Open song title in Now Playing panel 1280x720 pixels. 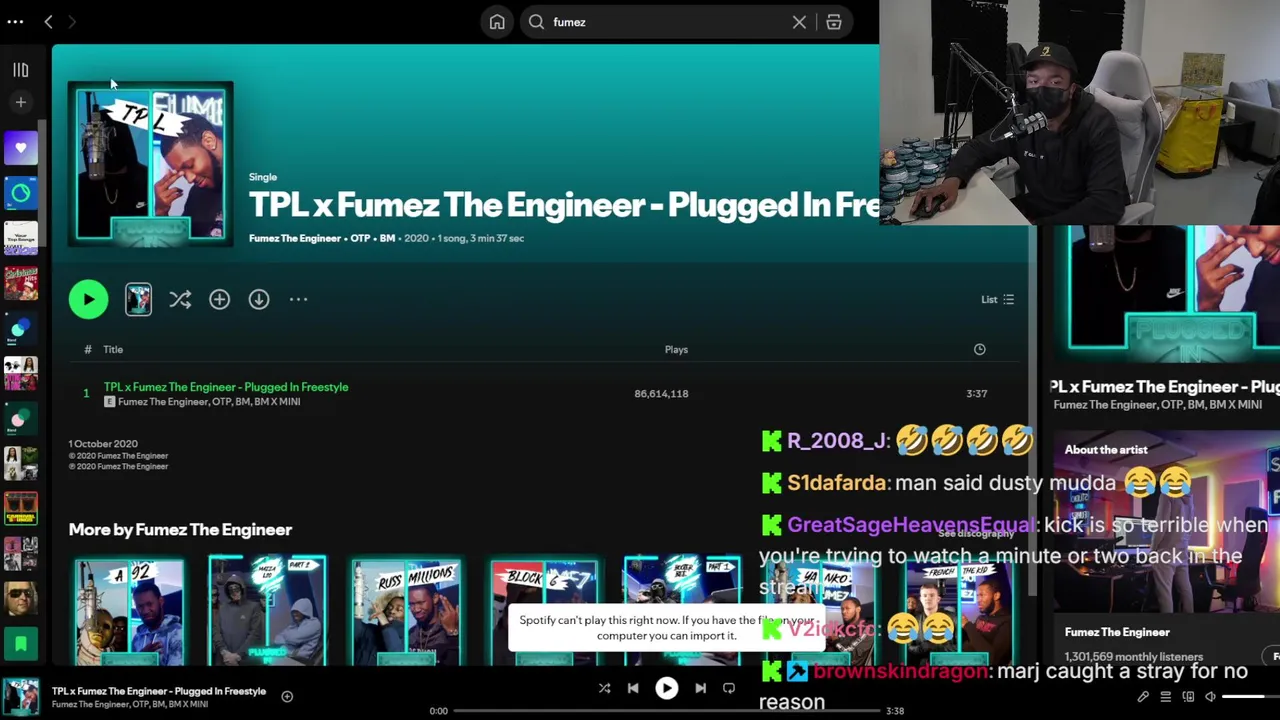[x=1165, y=387]
